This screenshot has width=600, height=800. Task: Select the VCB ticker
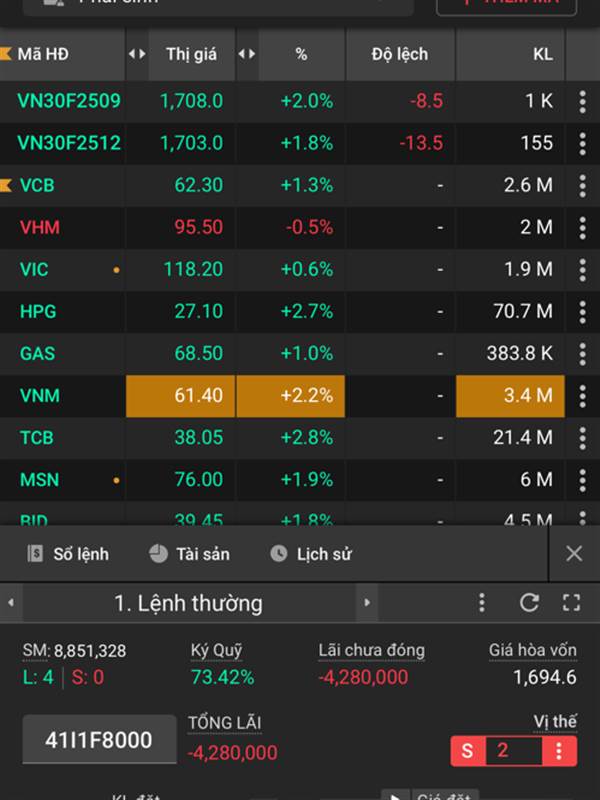click(37, 185)
